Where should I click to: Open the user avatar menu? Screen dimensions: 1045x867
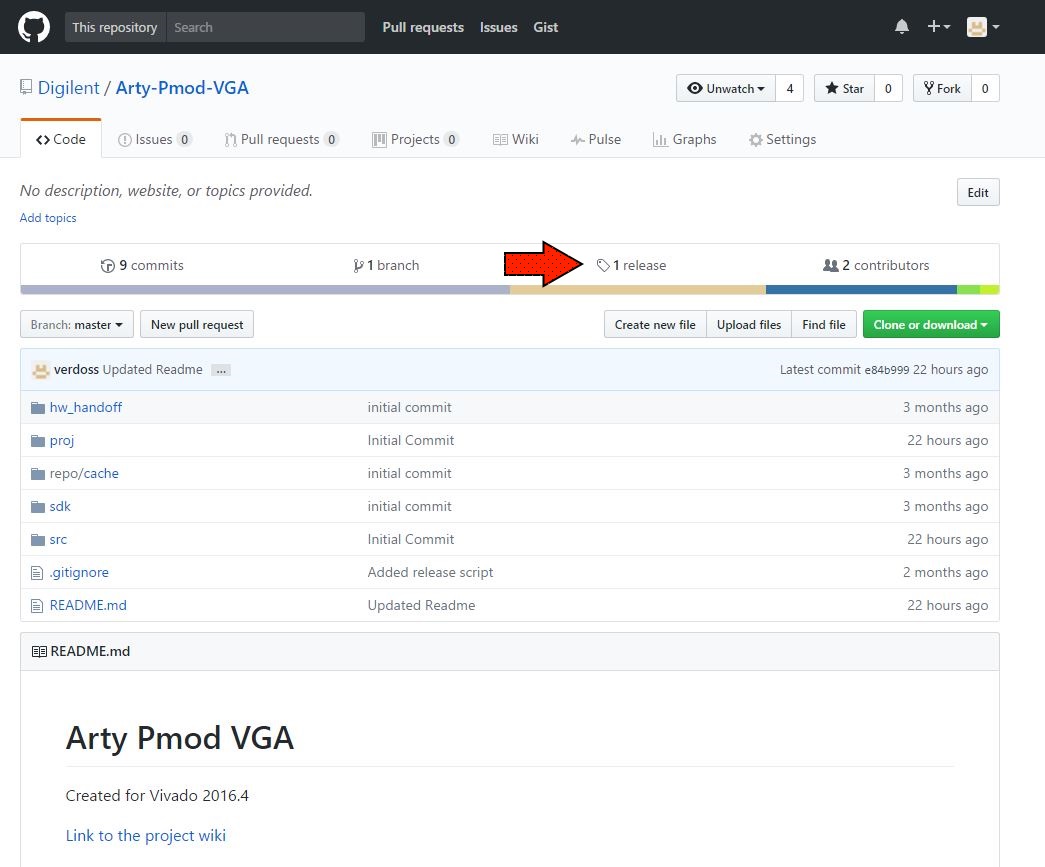[x=983, y=27]
